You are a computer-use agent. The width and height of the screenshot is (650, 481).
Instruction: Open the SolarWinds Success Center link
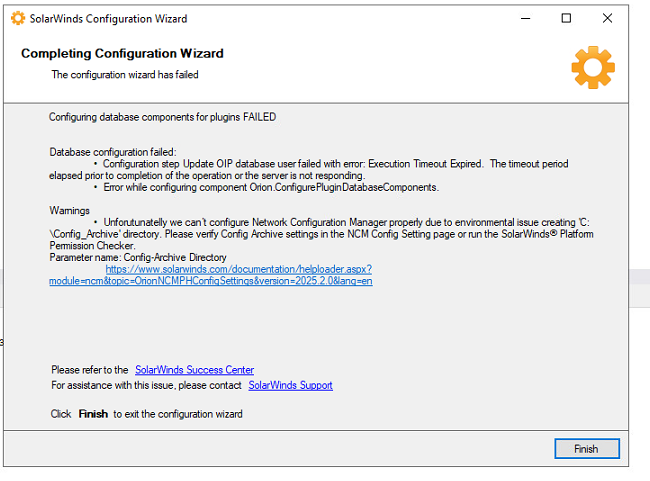pyautogui.click(x=194, y=370)
